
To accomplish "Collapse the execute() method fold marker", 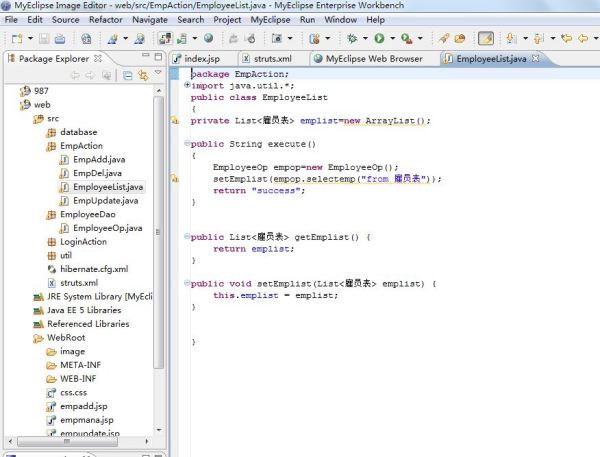I will (187, 144).
